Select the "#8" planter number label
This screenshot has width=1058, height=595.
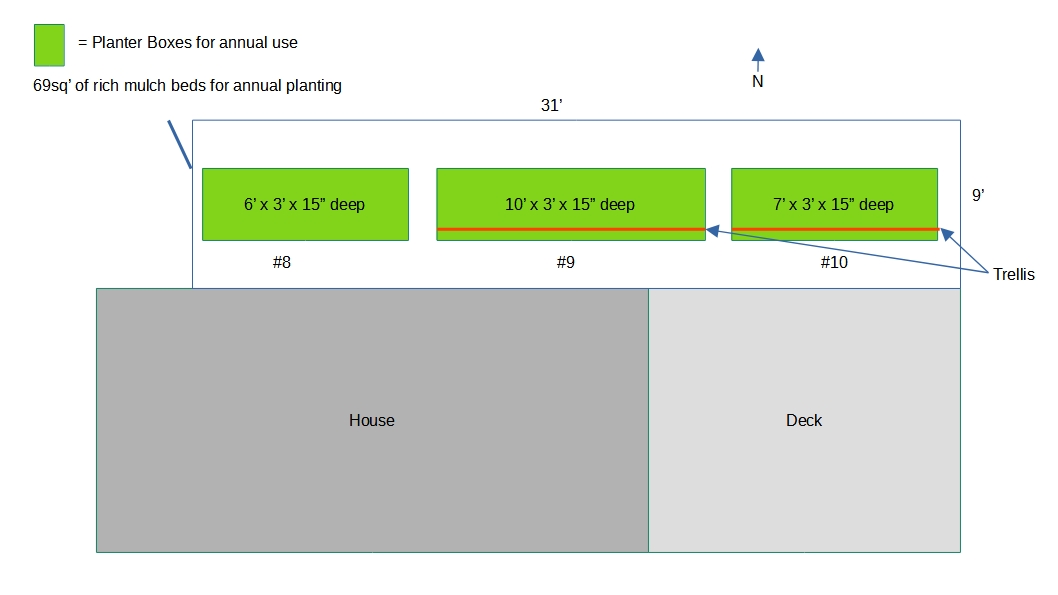click(281, 263)
